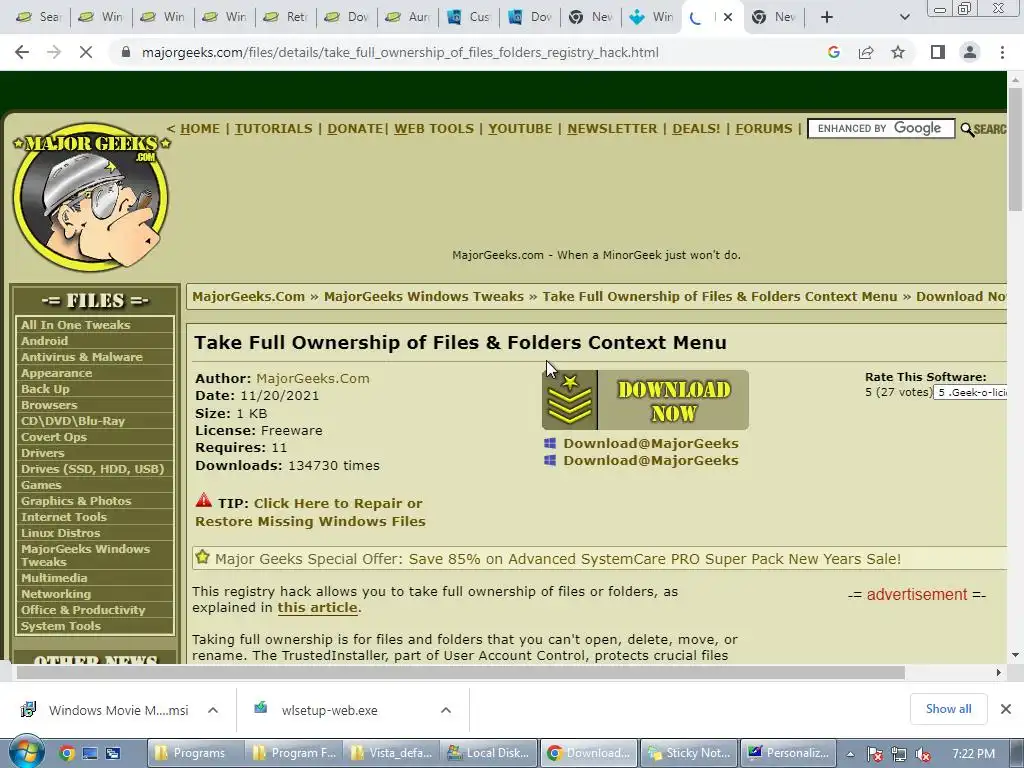
Task: Open the TUTORIALS nav link
Action: pyautogui.click(x=274, y=129)
